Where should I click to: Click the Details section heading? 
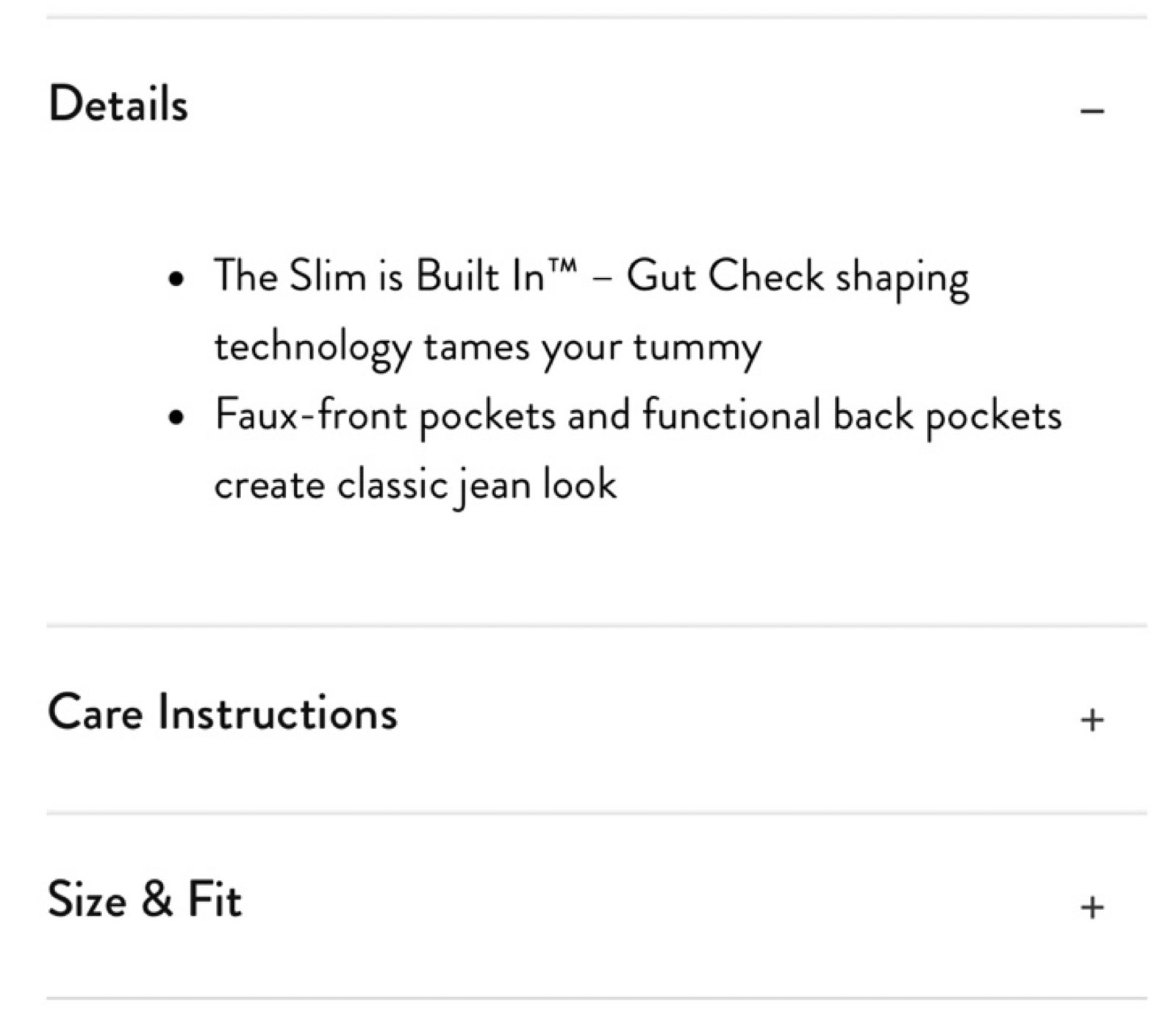click(118, 104)
